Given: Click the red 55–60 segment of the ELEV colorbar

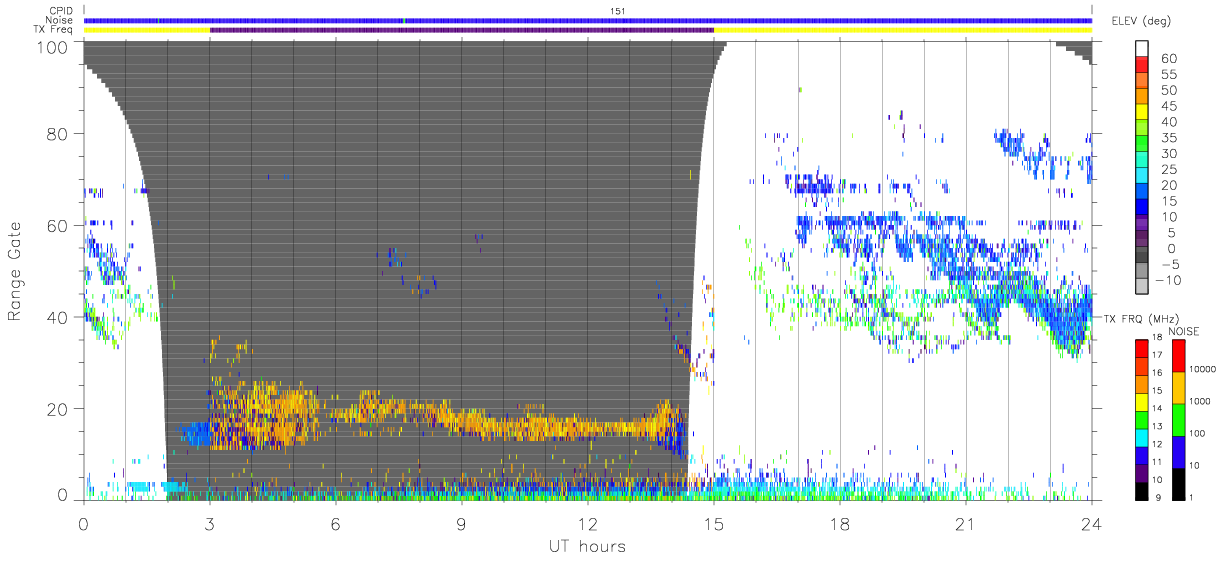Looking at the screenshot, I should tap(1142, 66).
